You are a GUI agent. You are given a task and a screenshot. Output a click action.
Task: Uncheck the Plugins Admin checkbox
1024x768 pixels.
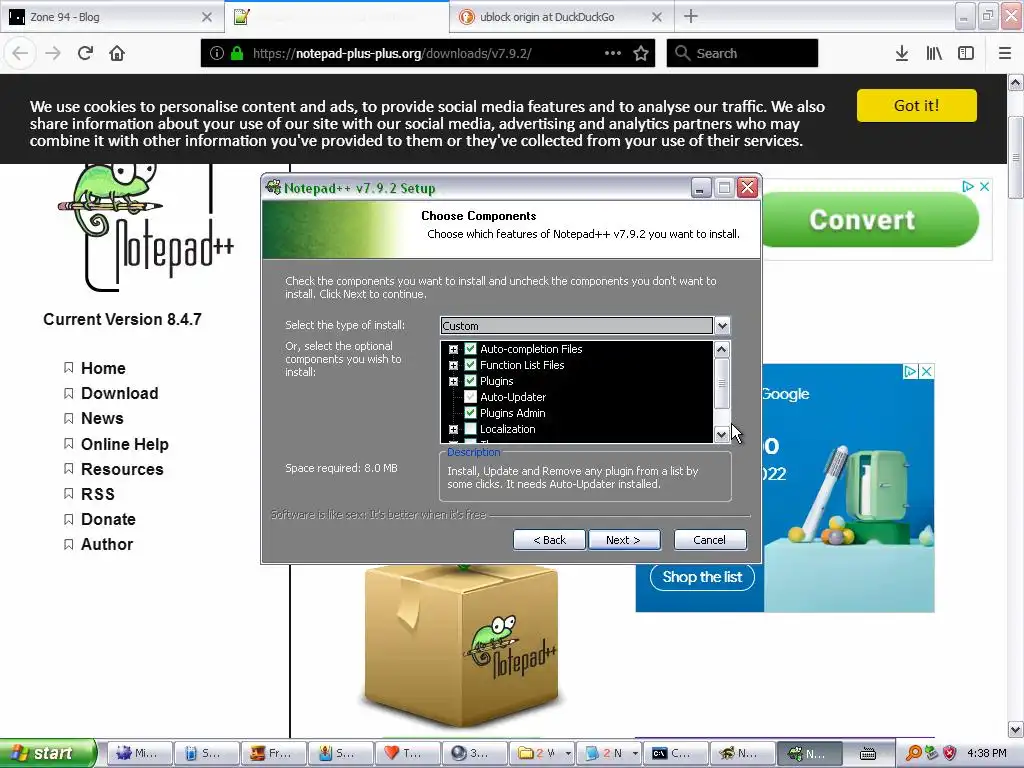coord(470,413)
